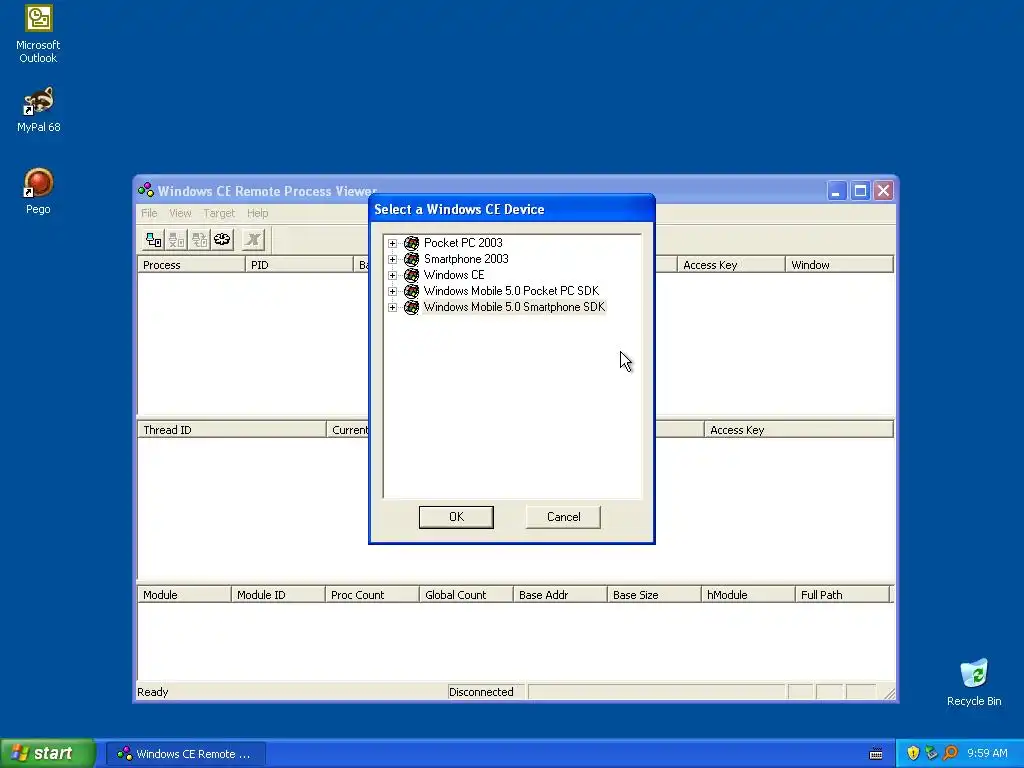Click the Access Key header in process list
1024x768 pixels.
tap(731, 264)
